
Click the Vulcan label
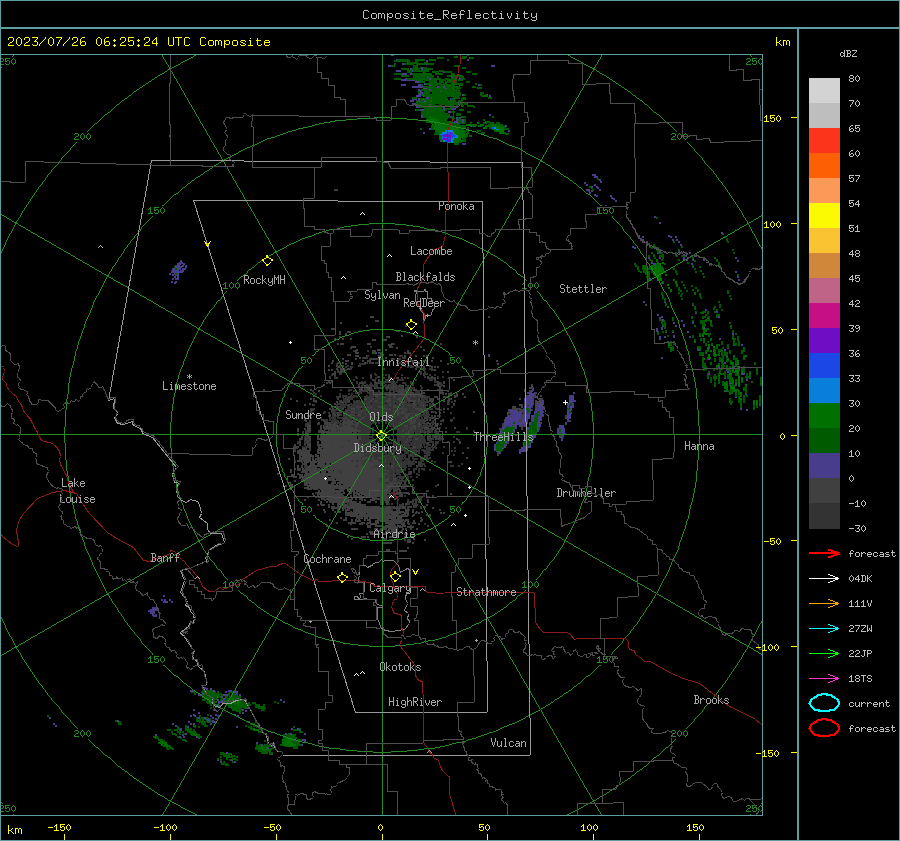[x=508, y=743]
